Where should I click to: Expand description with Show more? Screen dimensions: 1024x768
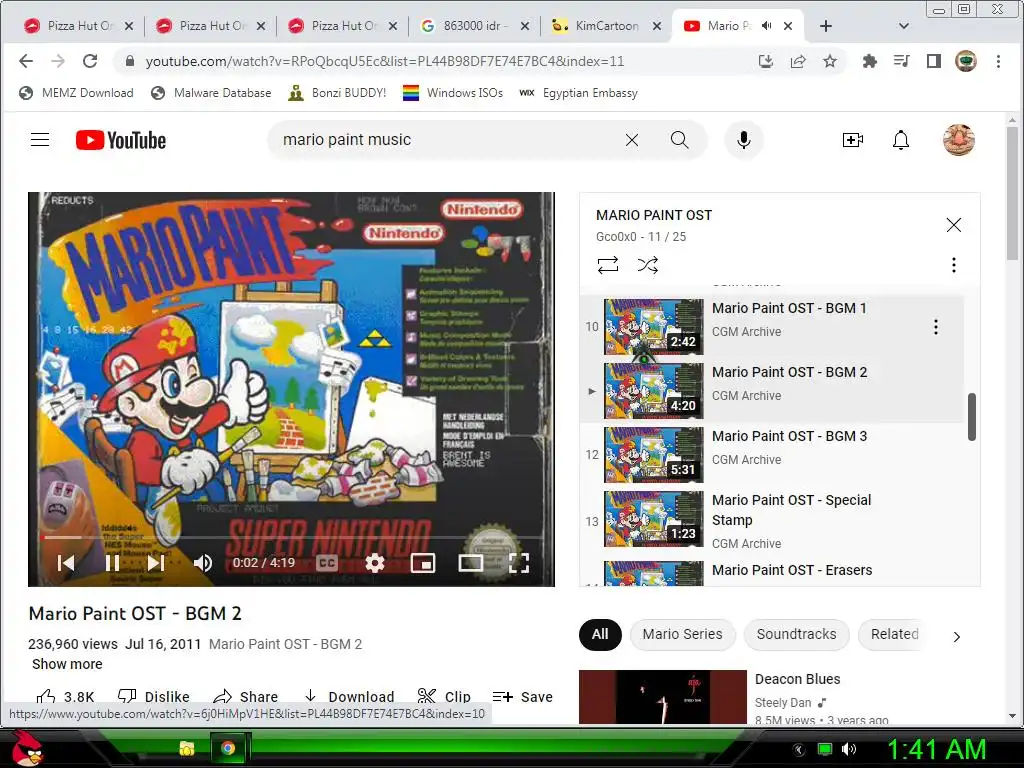[67, 664]
